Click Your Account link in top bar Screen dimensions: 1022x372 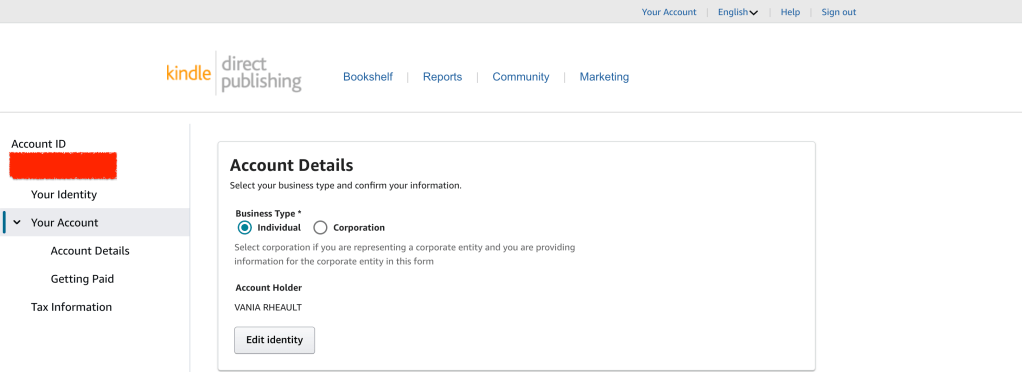click(669, 12)
